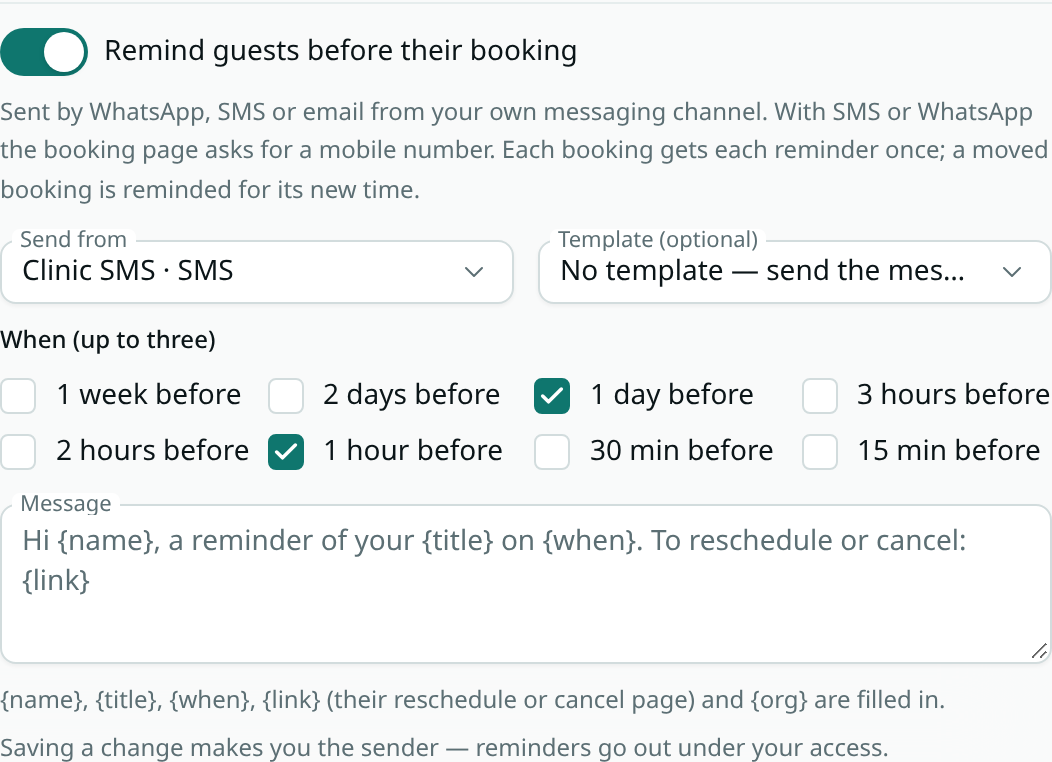Click the Send from dropdown chevron arrow
The width and height of the screenshot is (1052, 762).
474,272
